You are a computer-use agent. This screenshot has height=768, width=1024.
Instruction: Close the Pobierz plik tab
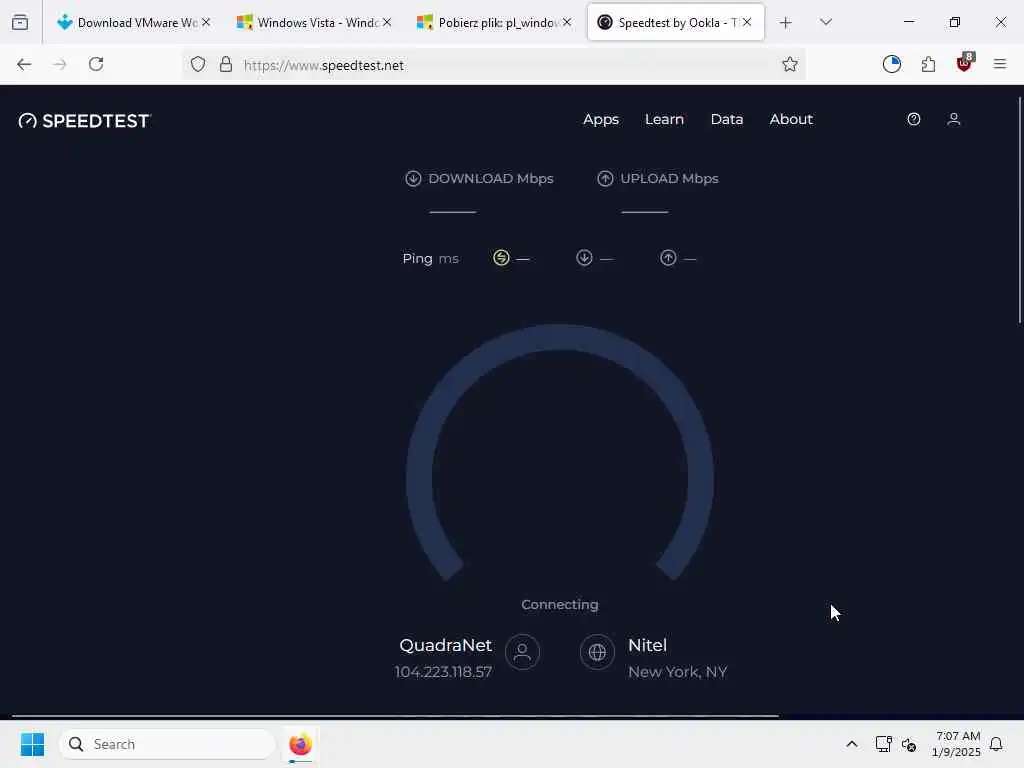pos(567,22)
